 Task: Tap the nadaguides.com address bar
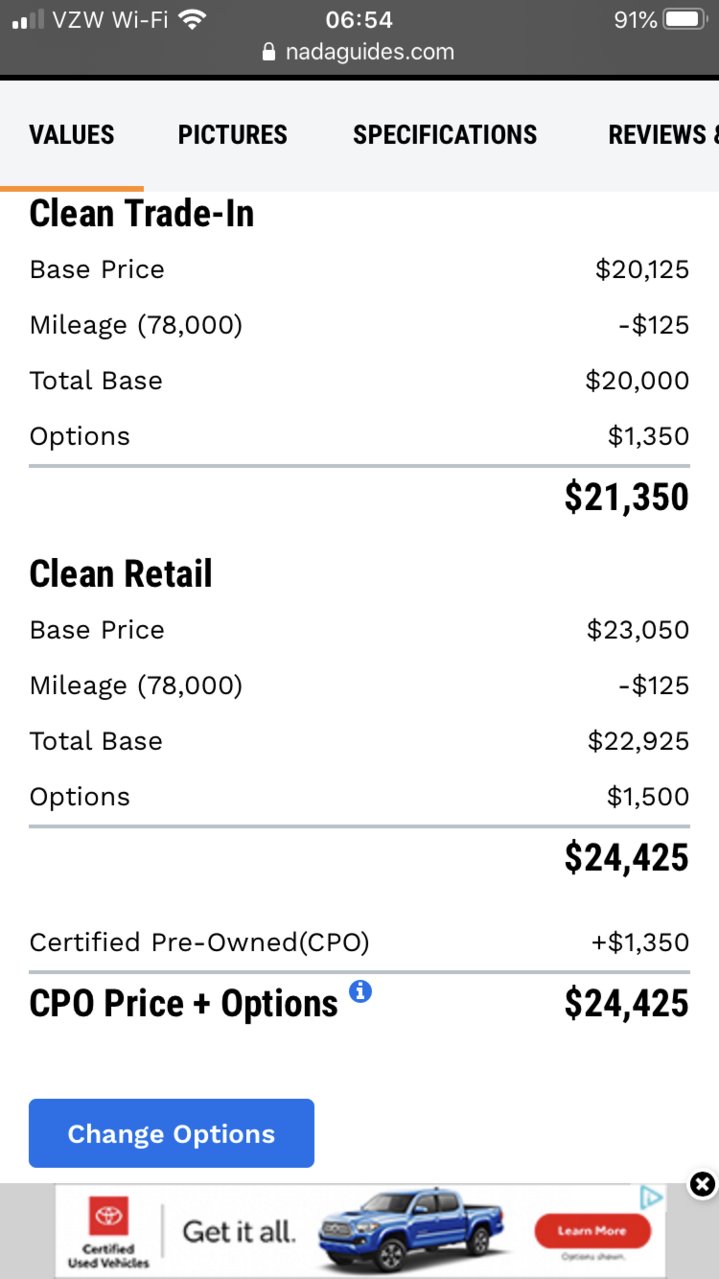click(x=359, y=53)
